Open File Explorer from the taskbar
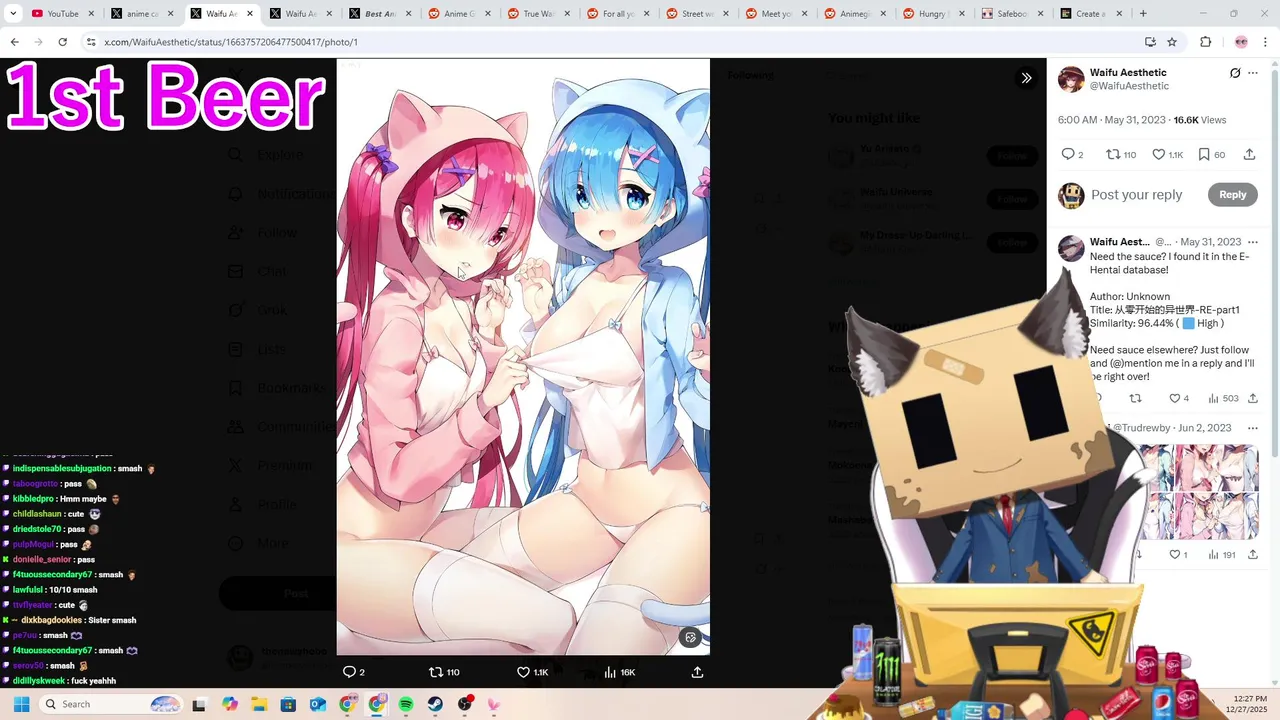1280x720 pixels. click(x=259, y=704)
